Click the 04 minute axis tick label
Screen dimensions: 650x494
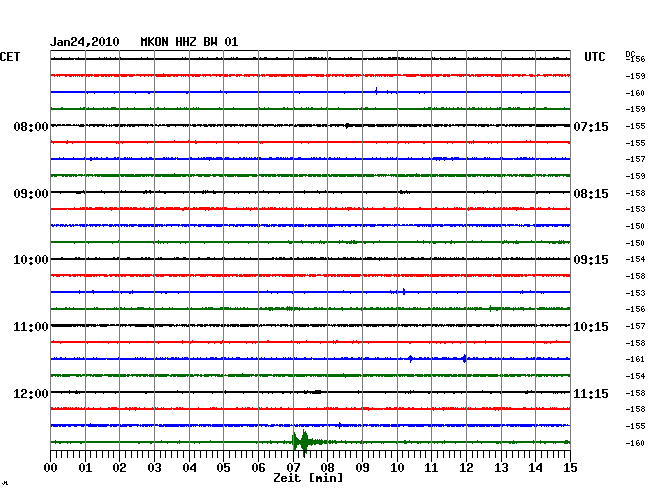point(189,467)
